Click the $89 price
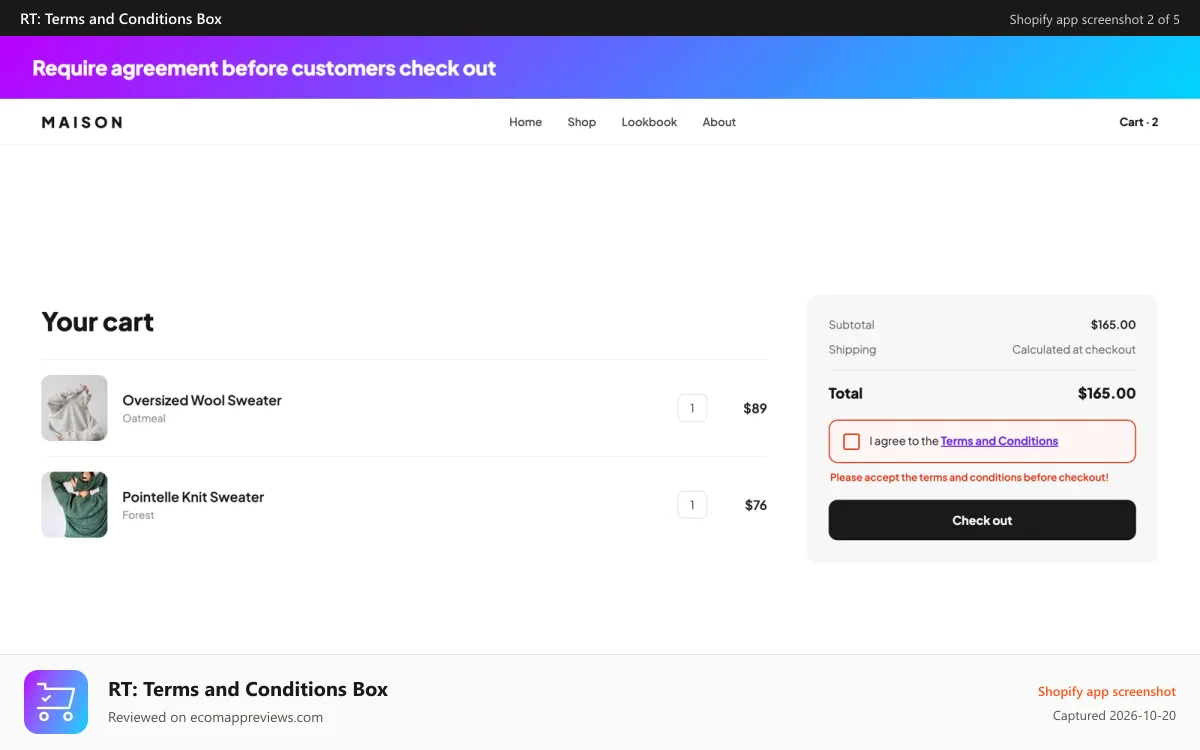Screen dimensions: 1200x750 [755, 408]
